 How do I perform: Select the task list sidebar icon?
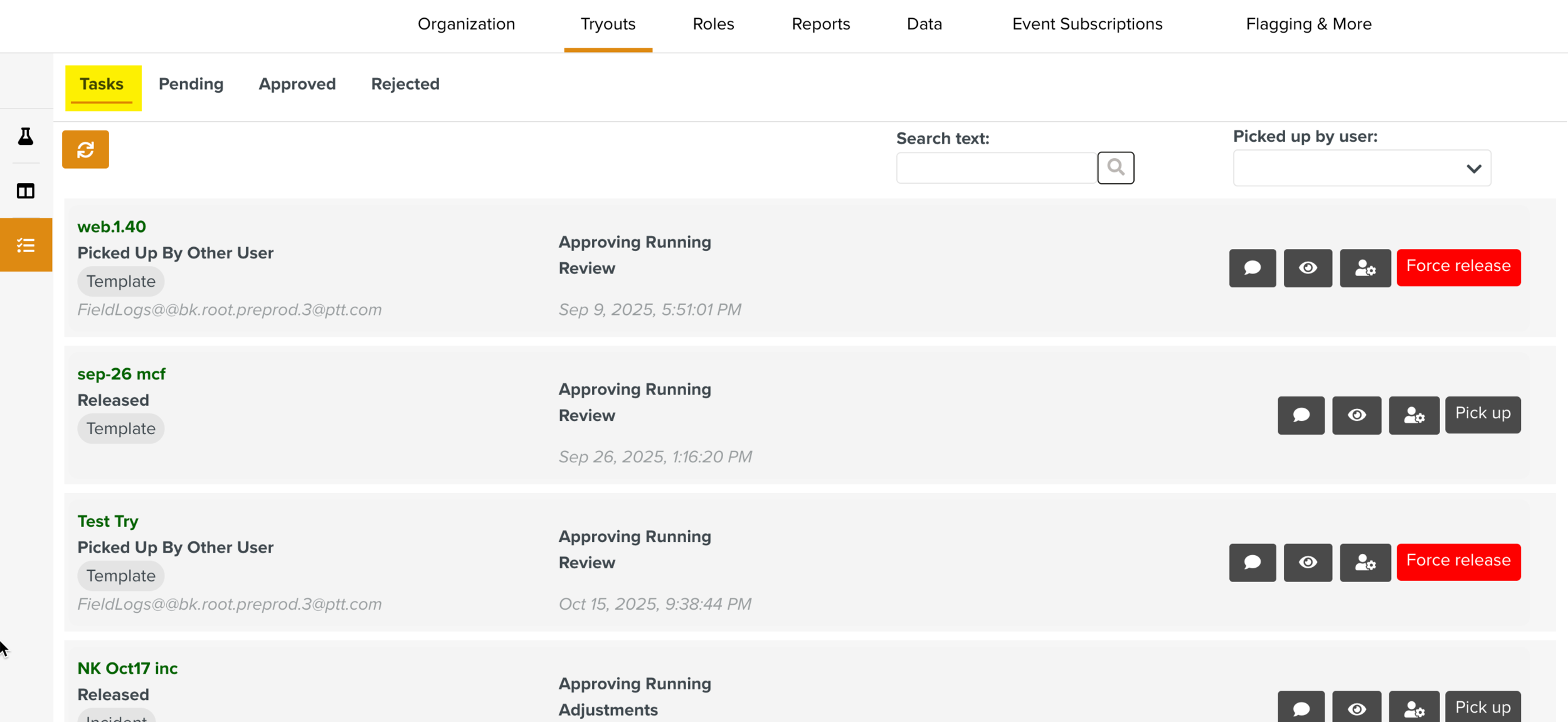tap(26, 245)
